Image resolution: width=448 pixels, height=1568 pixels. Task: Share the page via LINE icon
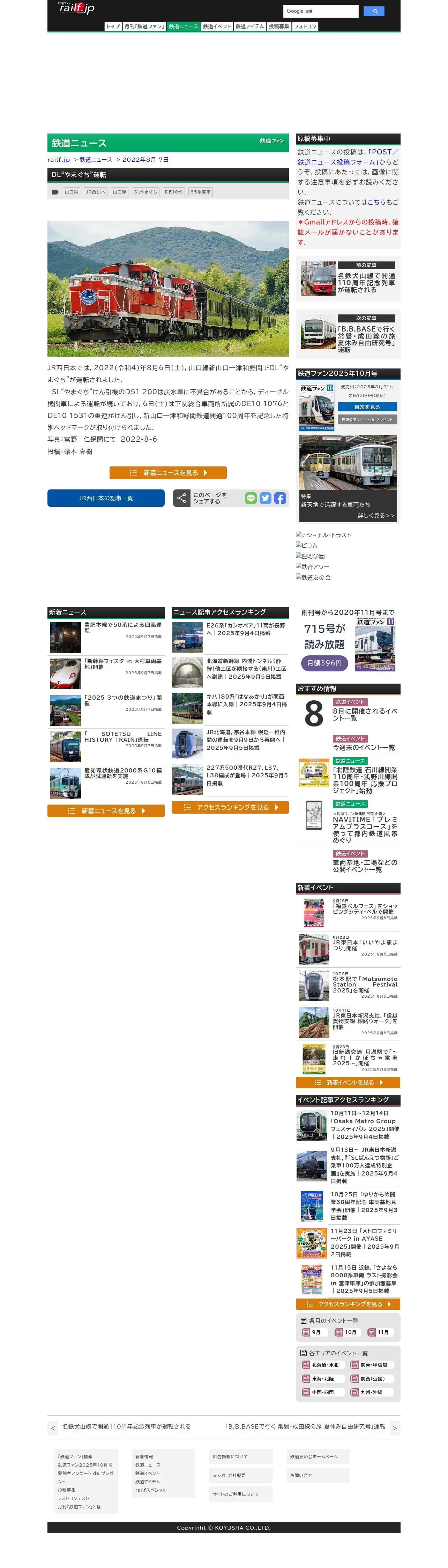pyautogui.click(x=251, y=498)
